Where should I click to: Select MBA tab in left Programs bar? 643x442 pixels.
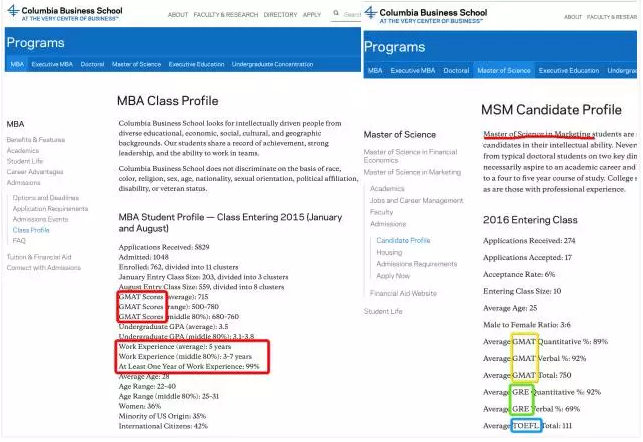pyautogui.click(x=17, y=64)
